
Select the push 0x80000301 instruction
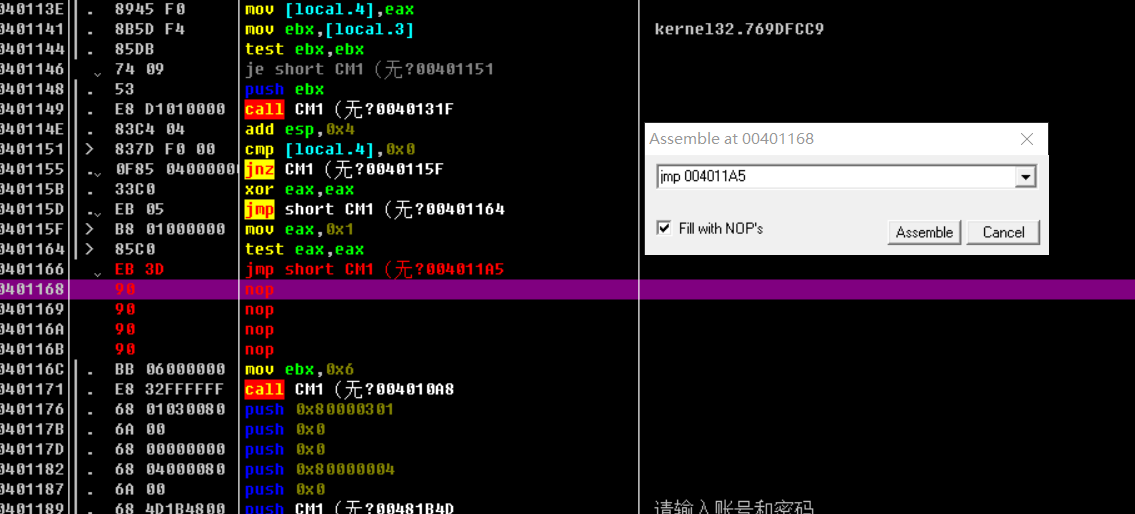(319, 409)
